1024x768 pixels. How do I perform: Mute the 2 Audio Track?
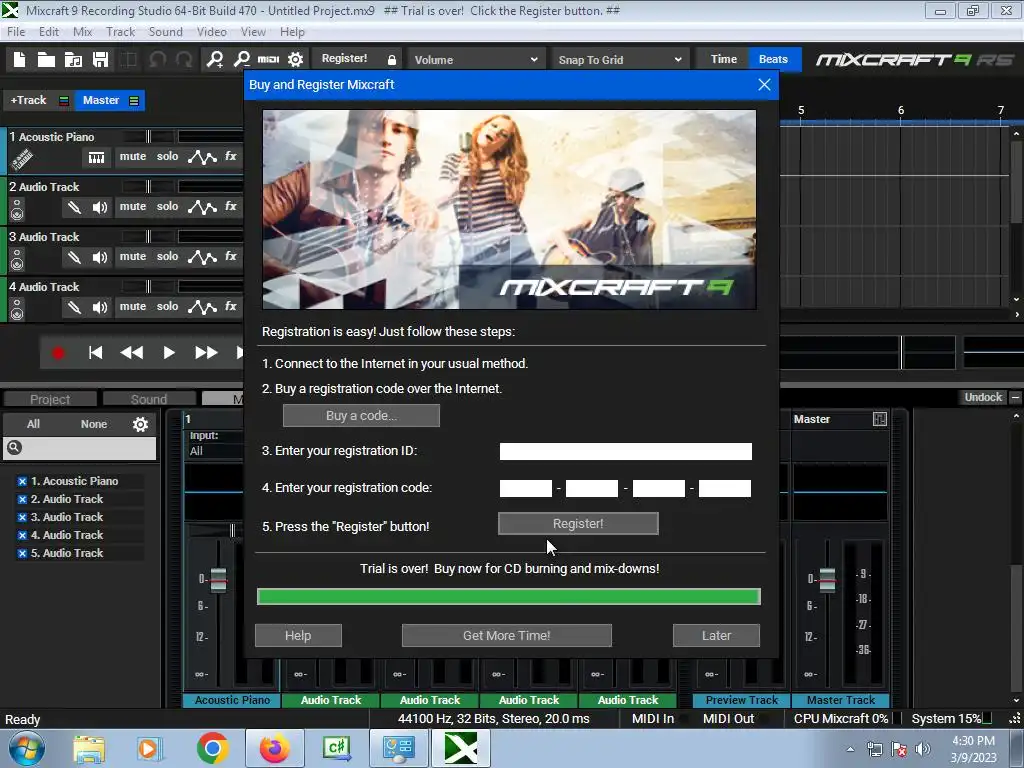pyautogui.click(x=133, y=206)
